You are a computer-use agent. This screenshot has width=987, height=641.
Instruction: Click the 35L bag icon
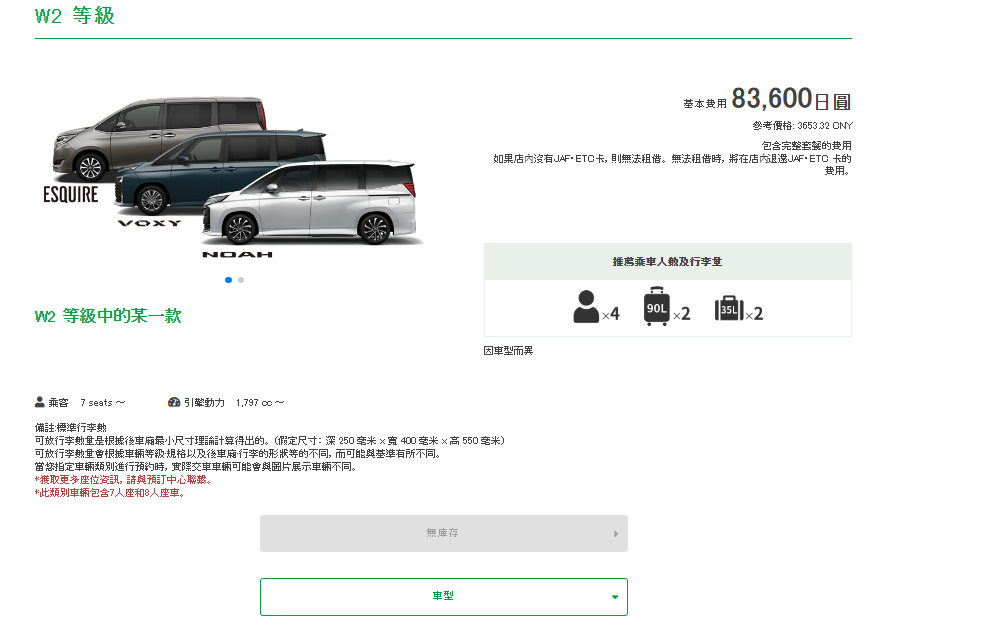729,309
